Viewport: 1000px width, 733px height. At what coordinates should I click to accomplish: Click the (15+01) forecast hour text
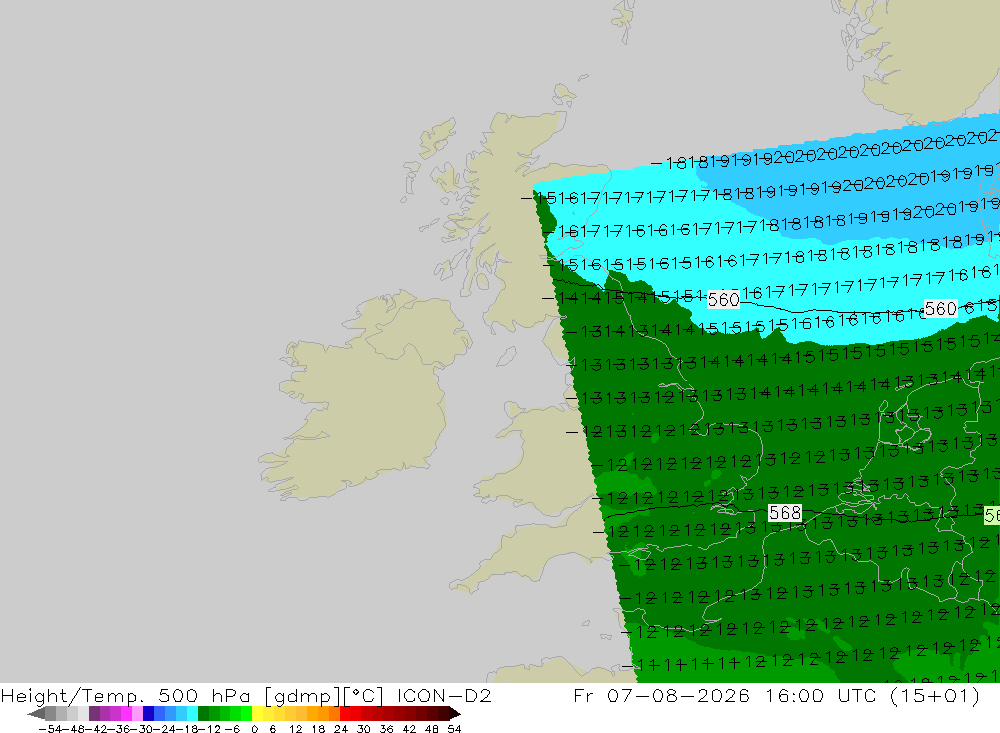(x=934, y=695)
